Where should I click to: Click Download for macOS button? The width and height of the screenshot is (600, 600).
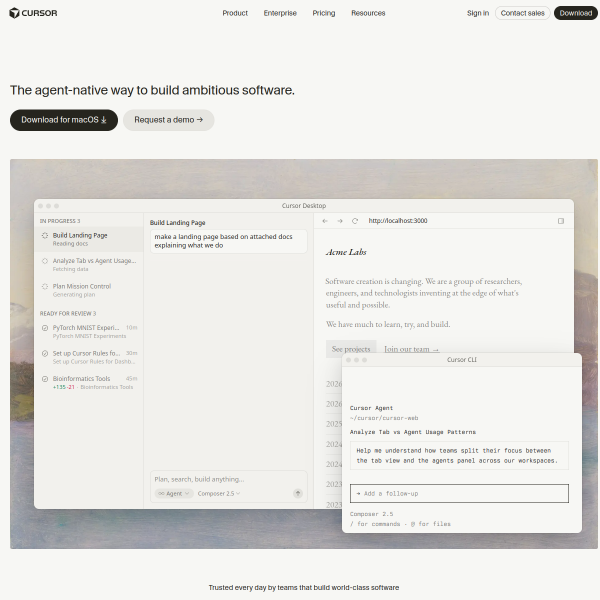click(x=64, y=120)
